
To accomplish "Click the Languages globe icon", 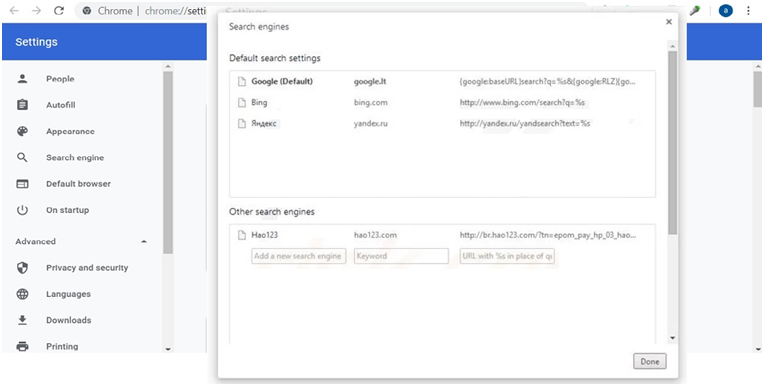I will tap(22, 294).
